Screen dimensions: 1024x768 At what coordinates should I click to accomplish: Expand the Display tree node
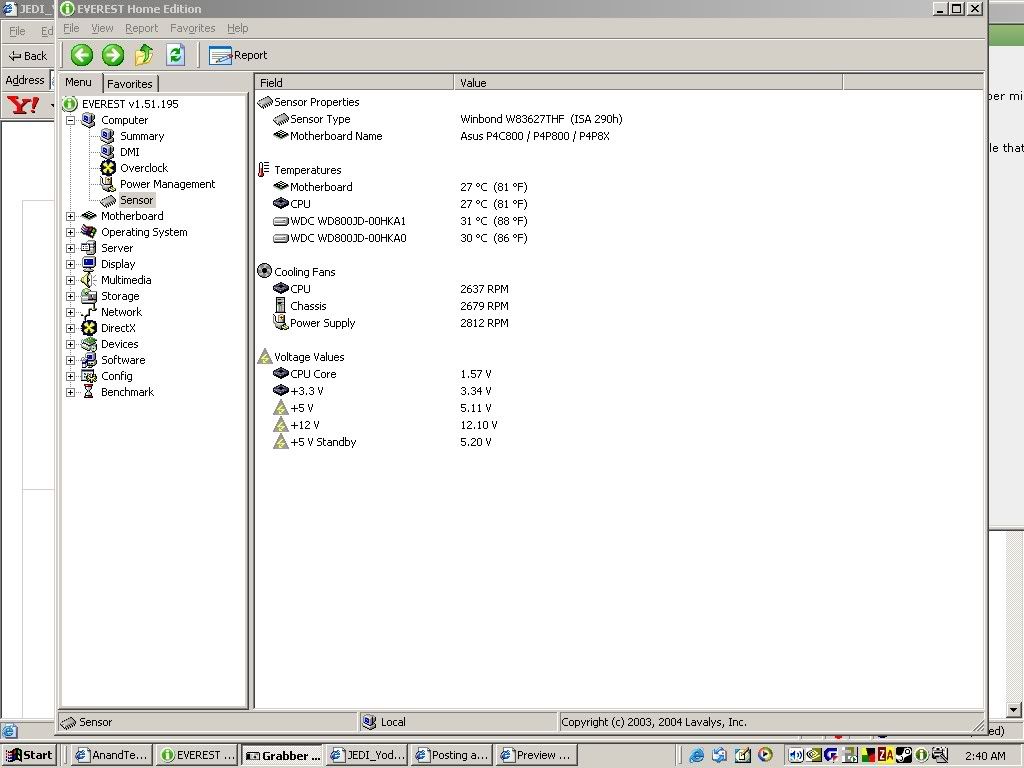click(71, 264)
